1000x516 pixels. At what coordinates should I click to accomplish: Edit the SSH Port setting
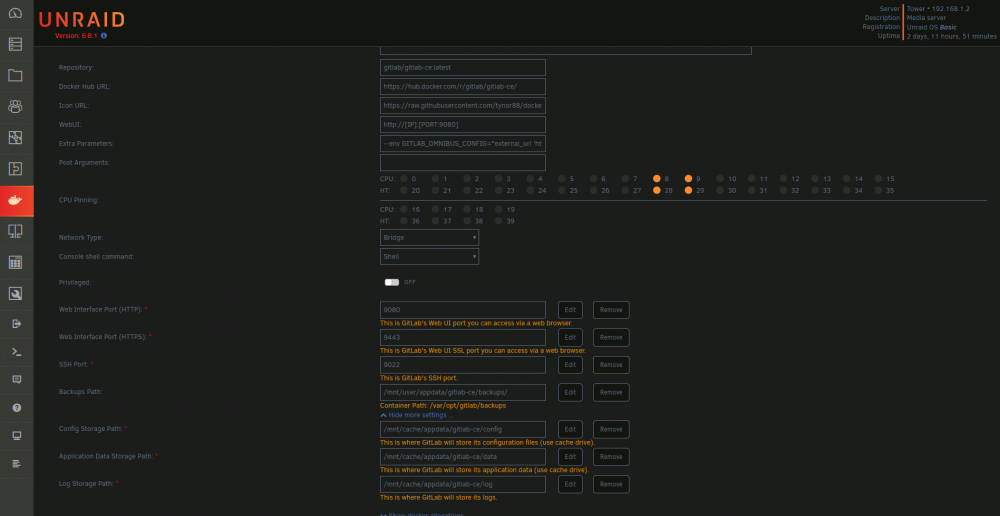pyautogui.click(x=570, y=365)
